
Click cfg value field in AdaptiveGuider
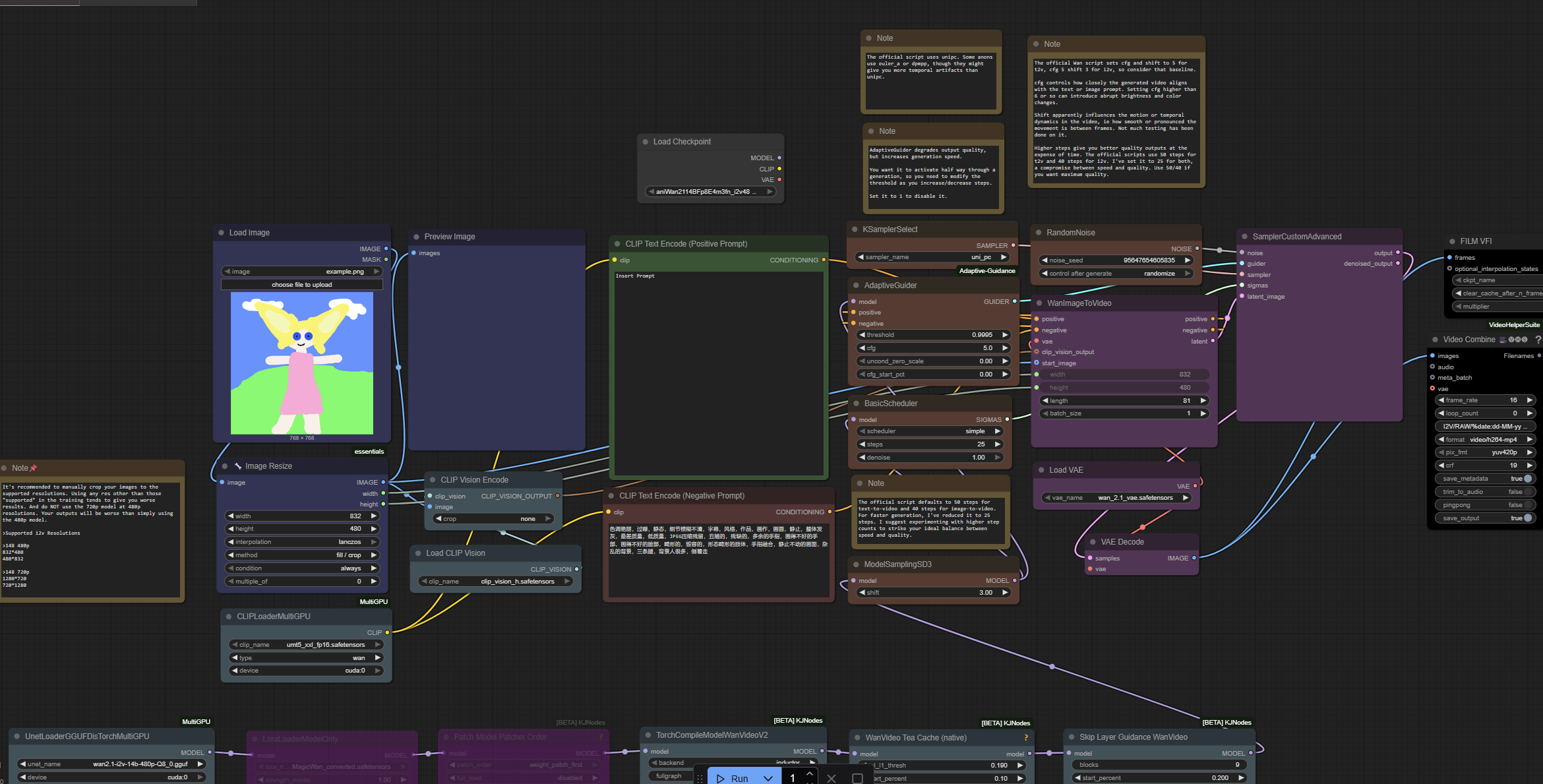933,348
